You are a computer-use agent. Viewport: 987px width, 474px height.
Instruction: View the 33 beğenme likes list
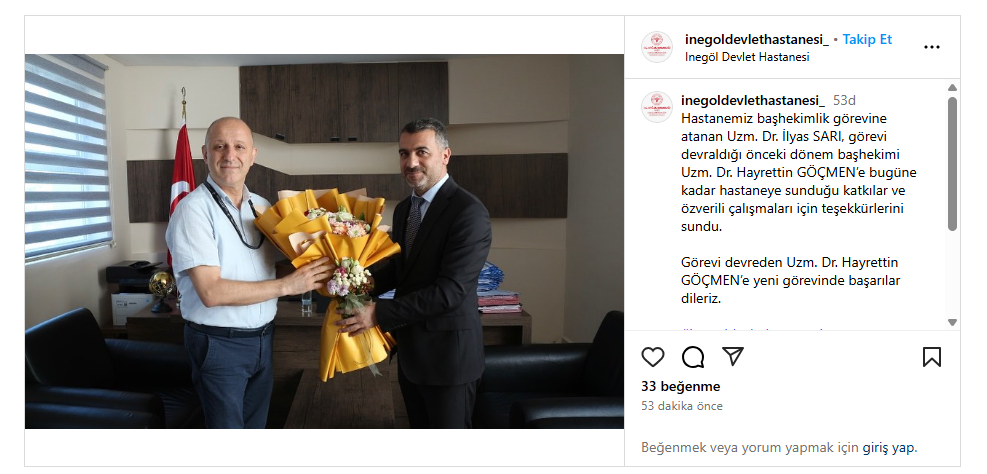click(680, 387)
